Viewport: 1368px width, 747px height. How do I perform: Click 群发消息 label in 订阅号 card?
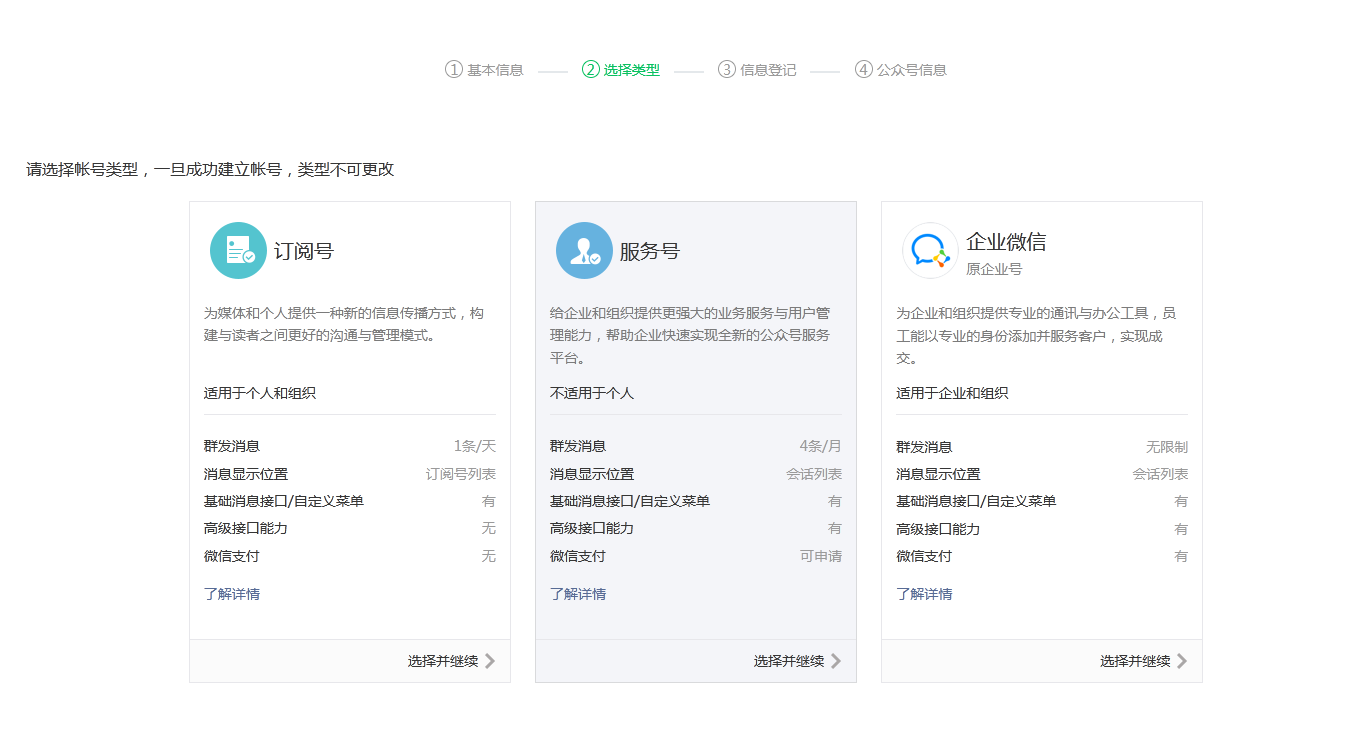point(232,447)
